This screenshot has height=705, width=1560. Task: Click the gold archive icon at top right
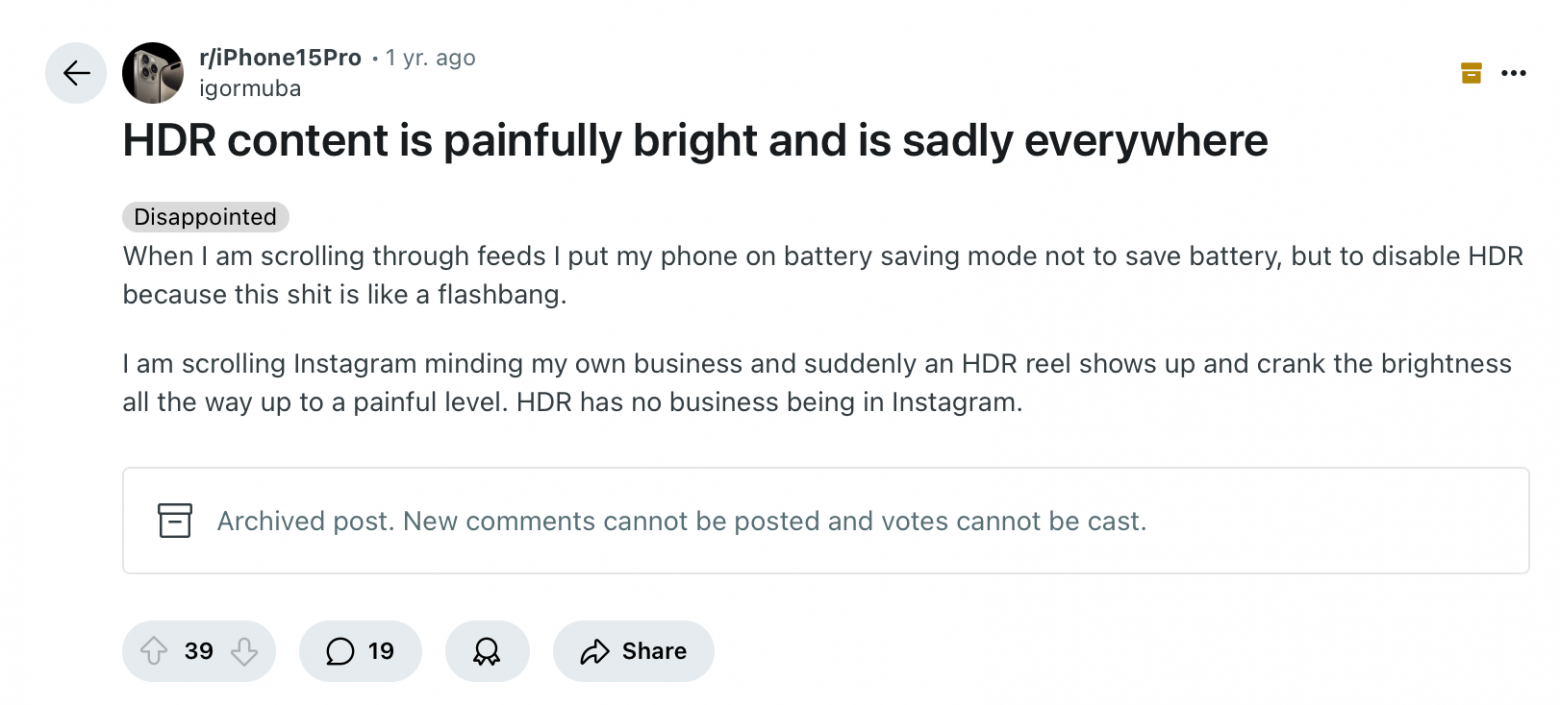tap(1471, 72)
